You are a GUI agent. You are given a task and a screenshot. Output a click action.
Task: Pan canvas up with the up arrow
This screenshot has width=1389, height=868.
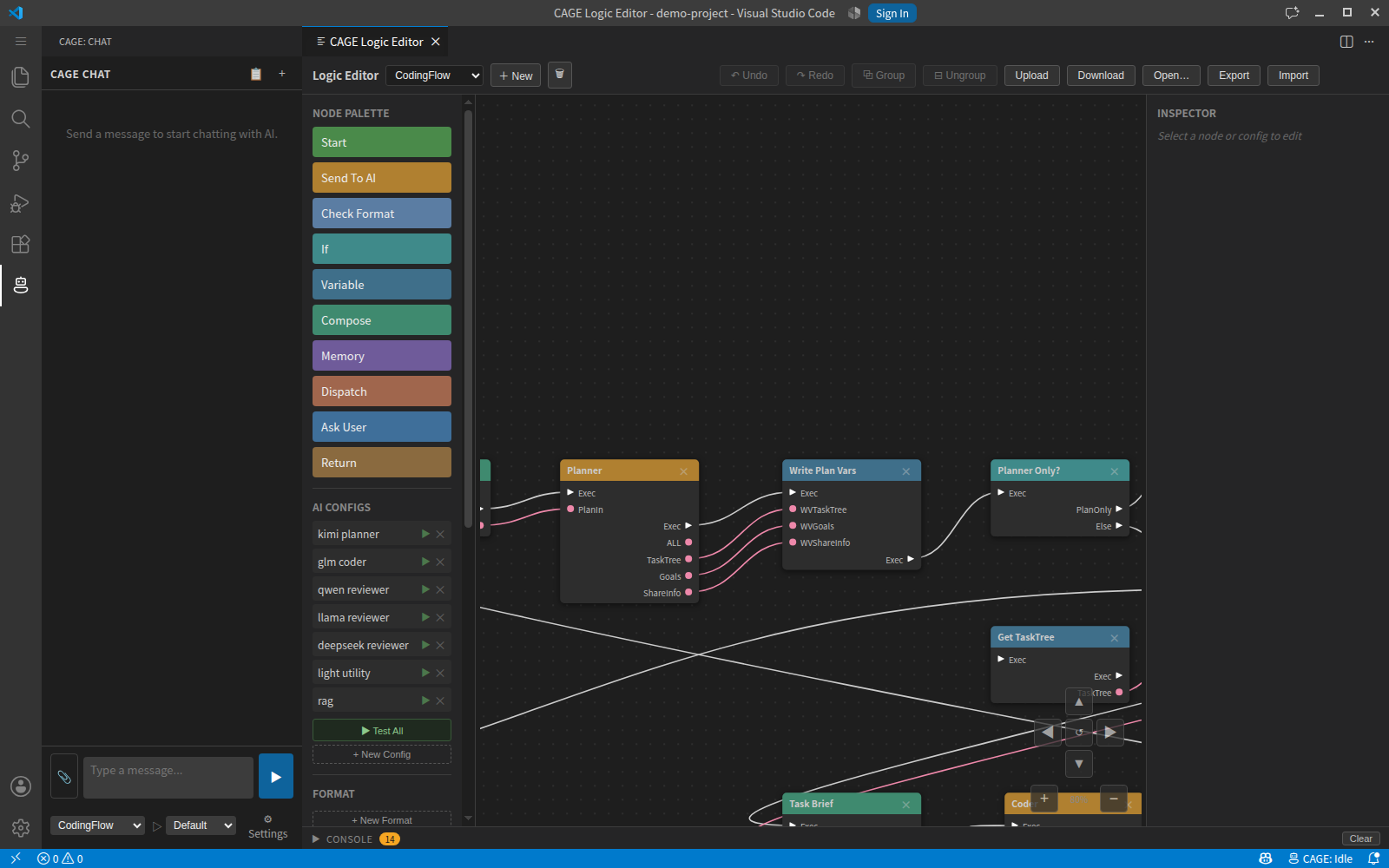click(x=1079, y=701)
